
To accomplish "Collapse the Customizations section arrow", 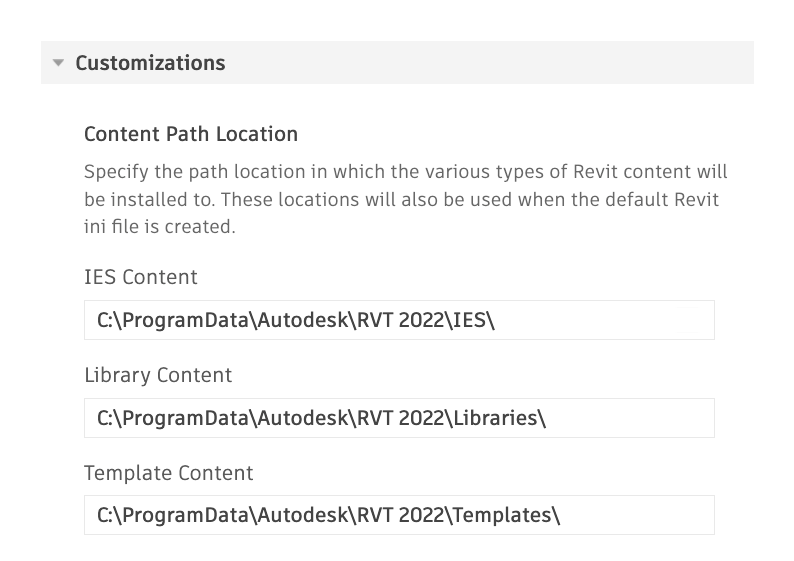I will click(58, 63).
